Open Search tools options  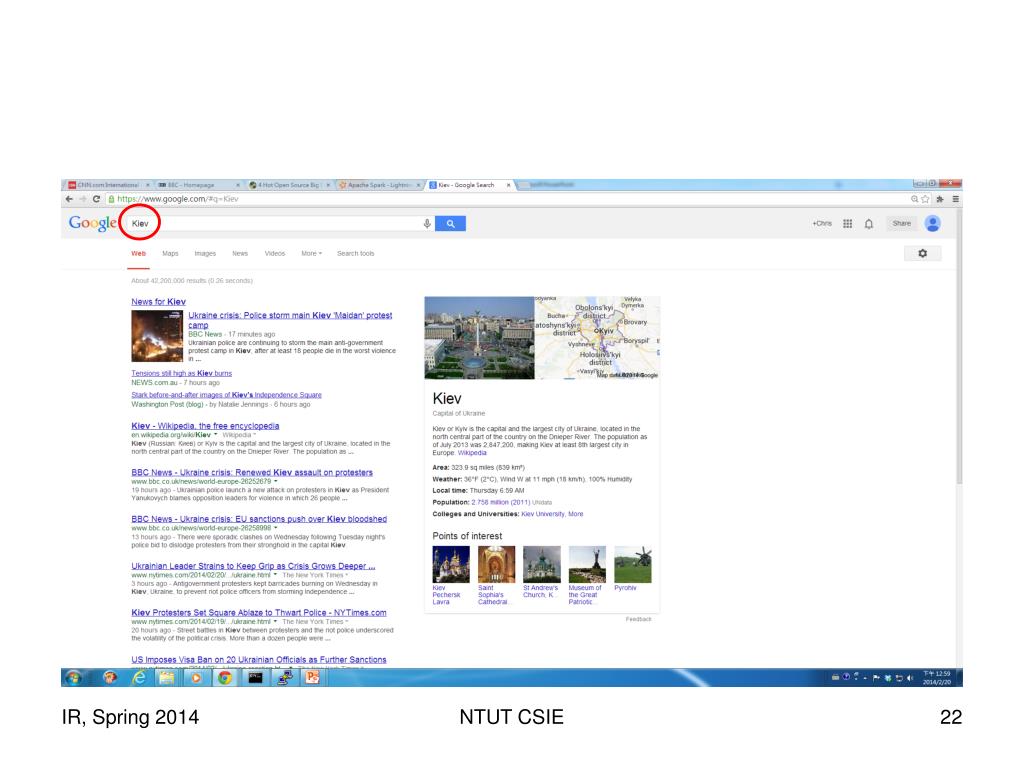pos(356,253)
